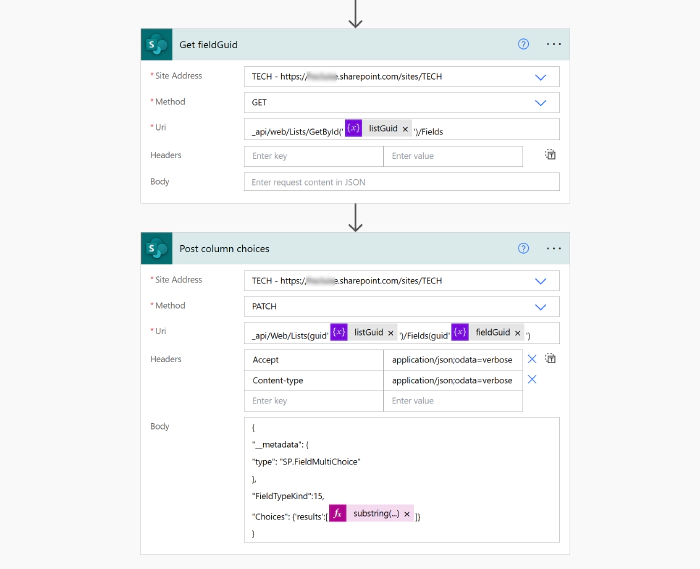This screenshot has width=700, height=569.
Task: Expand PATCH Method dropdown
Action: 541,307
